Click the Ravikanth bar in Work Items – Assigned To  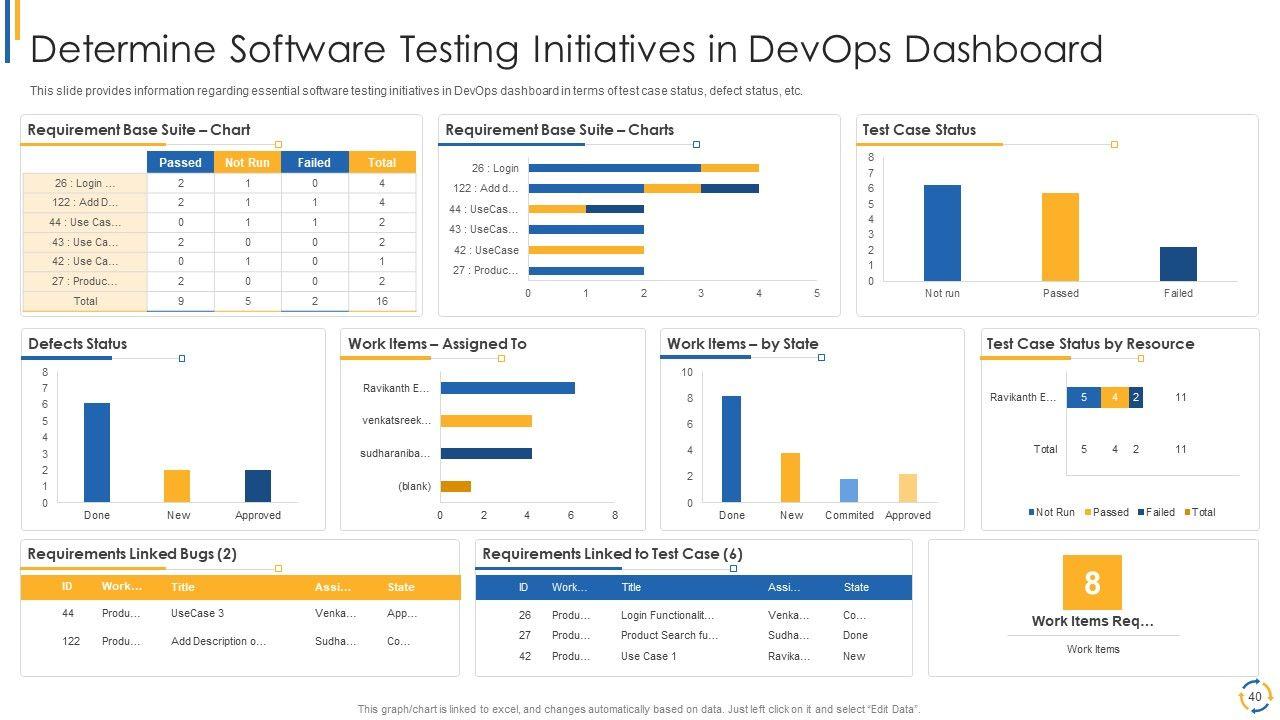507,388
